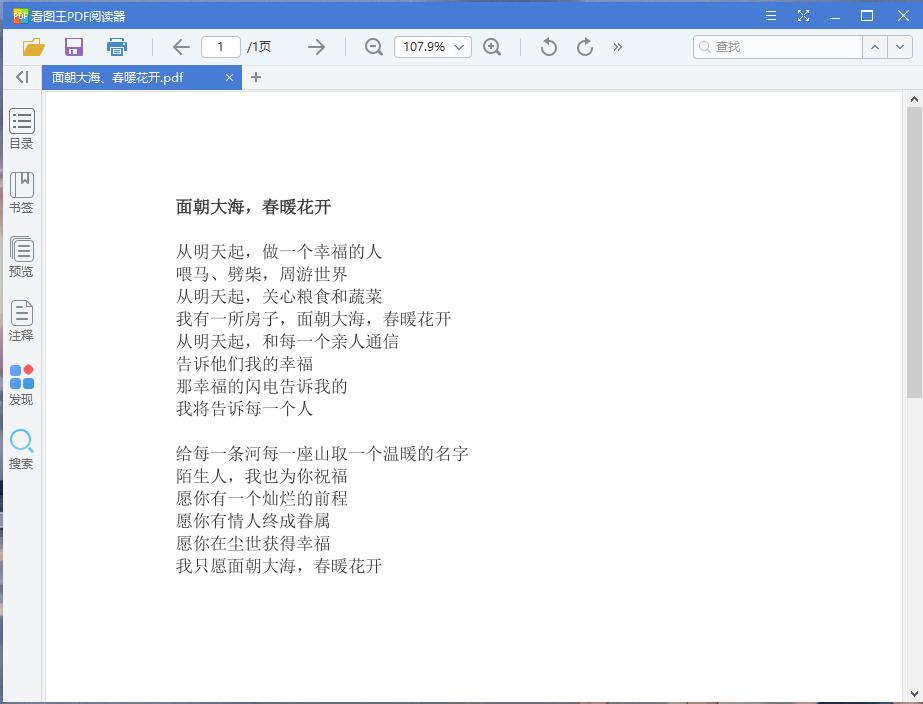This screenshot has height=704, width=923.
Task: Click the poem title 面朝大海，春暖花开
Action: coord(253,207)
